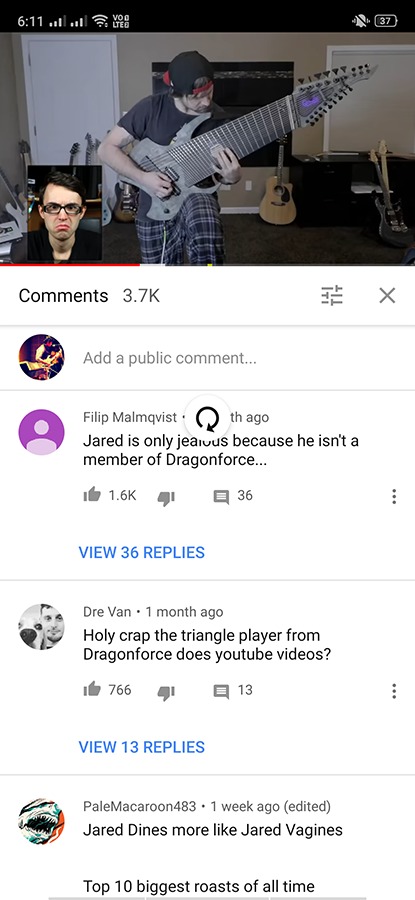Like Filip Malmqvist's comment
The image size is (415, 900).
(92, 495)
